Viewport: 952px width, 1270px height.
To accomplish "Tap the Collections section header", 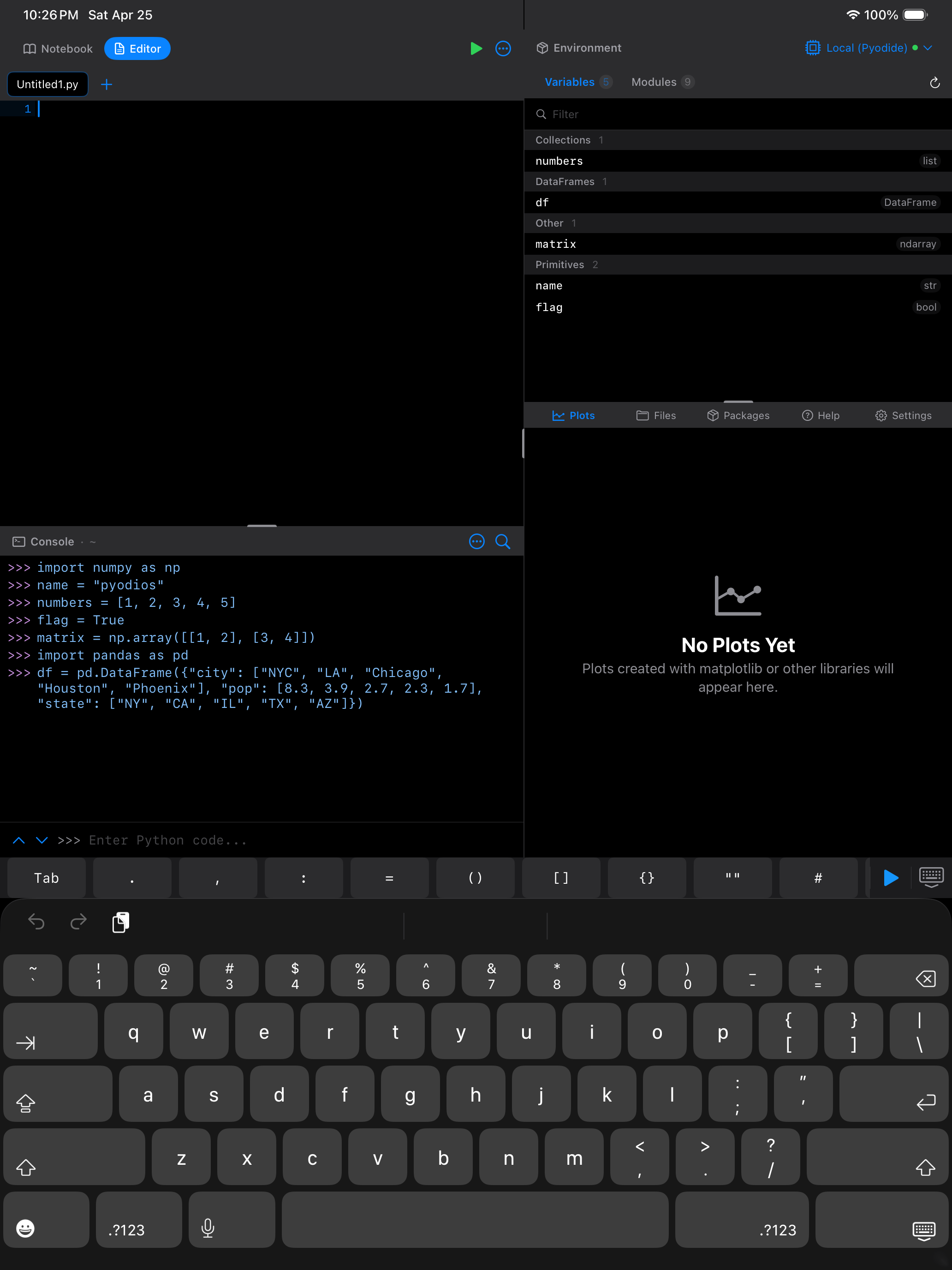I will 738,140.
